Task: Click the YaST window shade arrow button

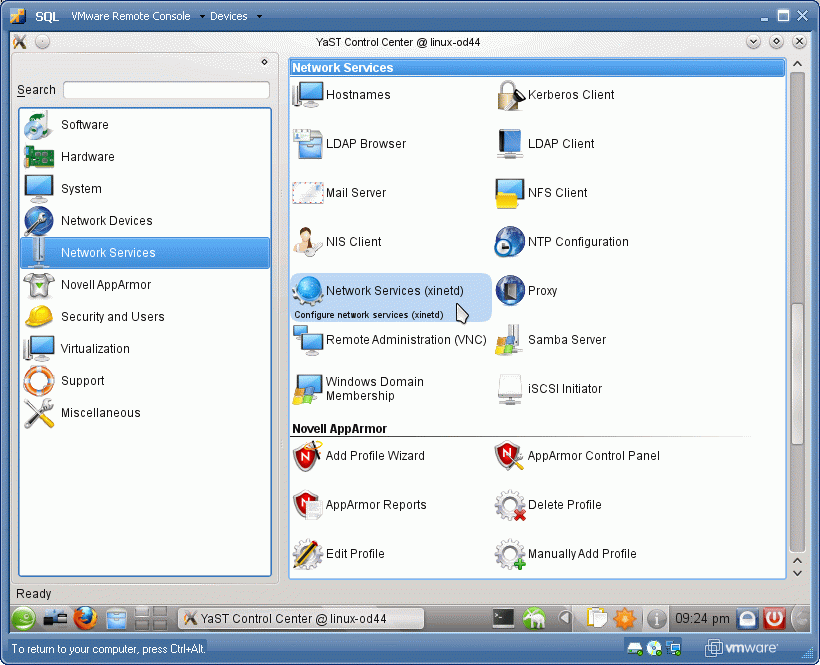Action: point(753,42)
